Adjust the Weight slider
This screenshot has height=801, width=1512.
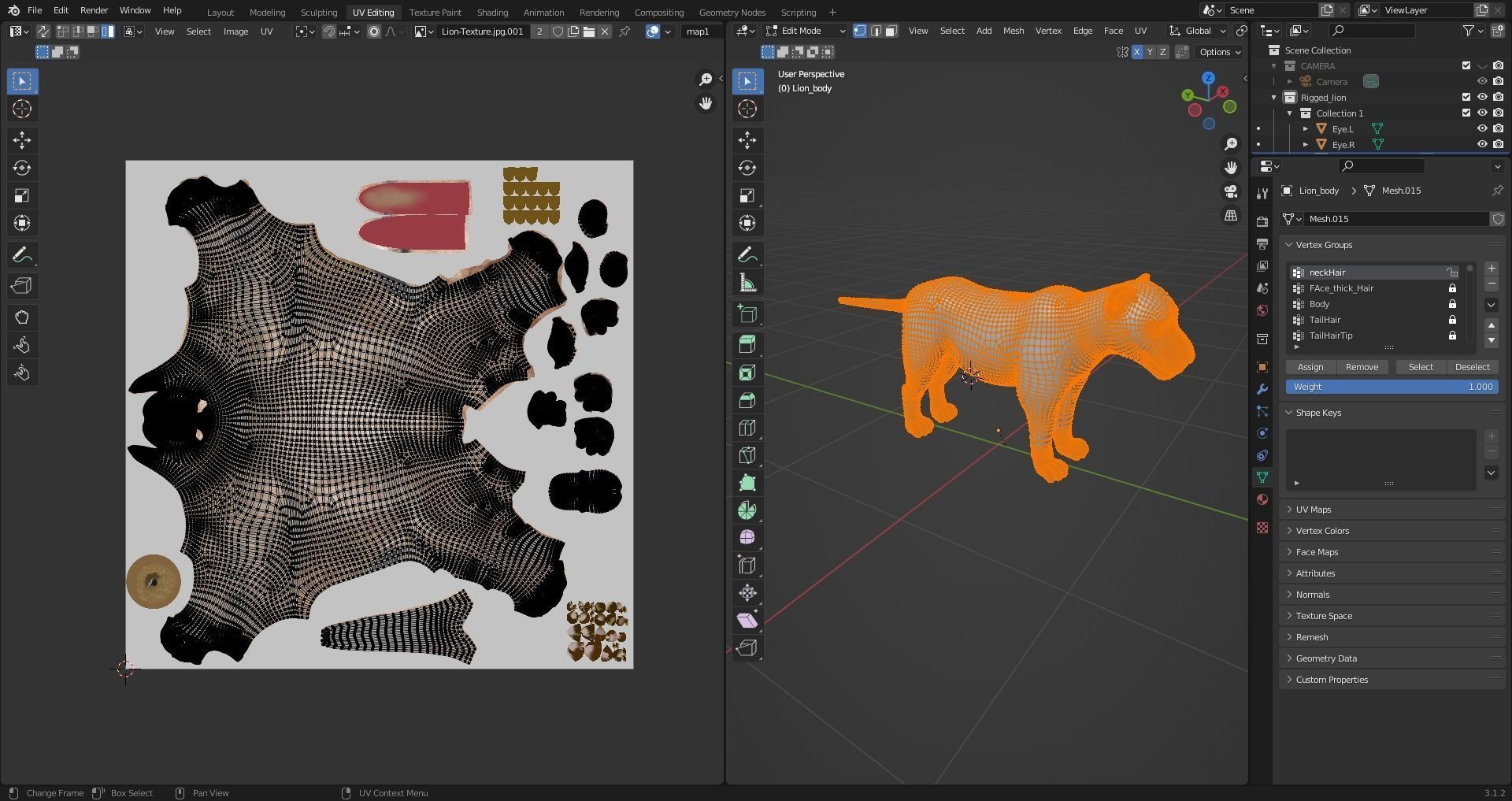tap(1392, 387)
